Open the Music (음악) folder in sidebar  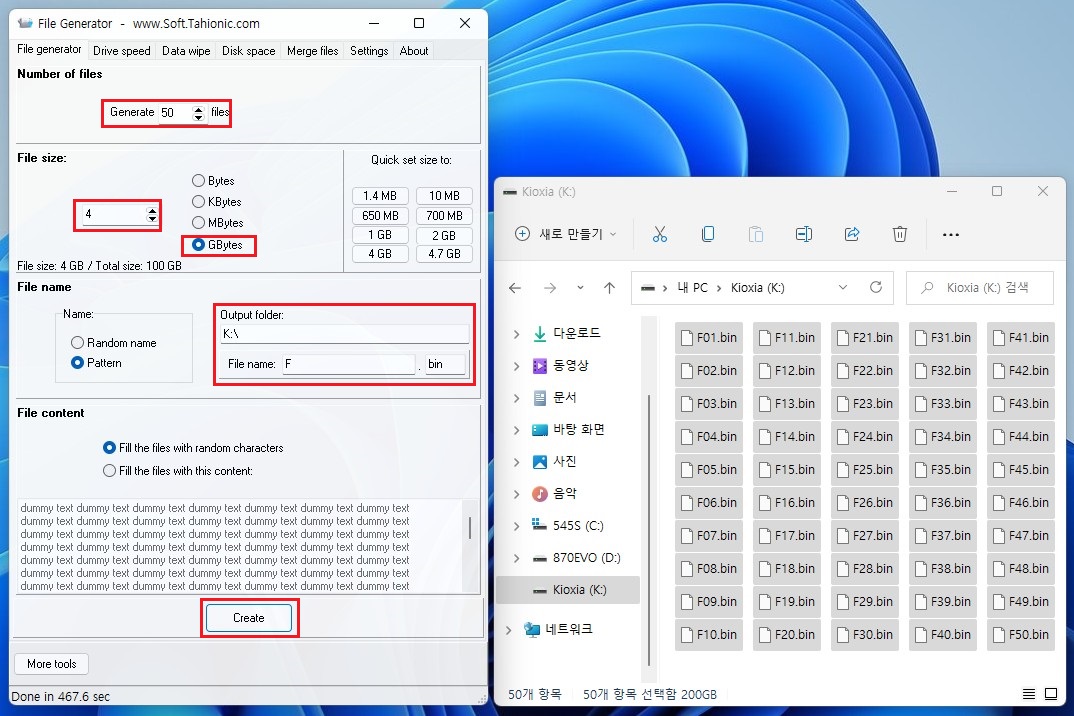564,493
